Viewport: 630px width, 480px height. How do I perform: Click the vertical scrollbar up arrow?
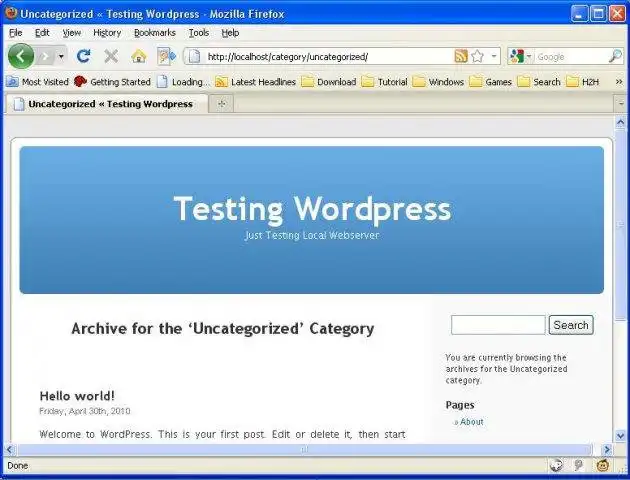click(620, 122)
